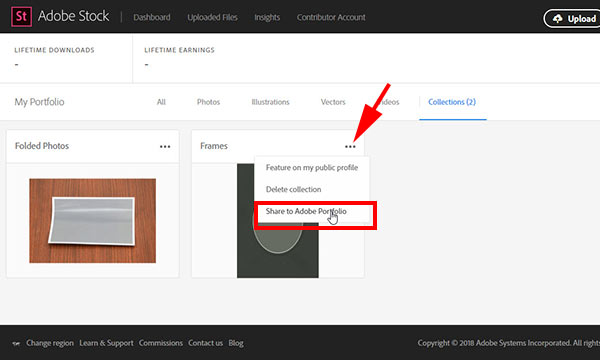Select the Illustrations tab
This screenshot has width=600, height=360.
(270, 102)
